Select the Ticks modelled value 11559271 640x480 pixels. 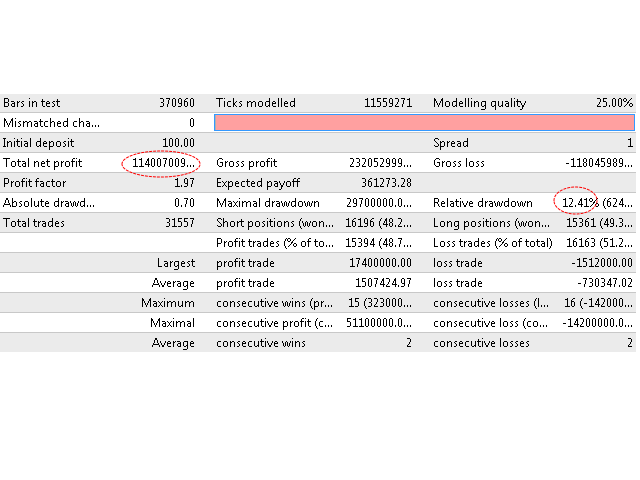click(x=388, y=103)
